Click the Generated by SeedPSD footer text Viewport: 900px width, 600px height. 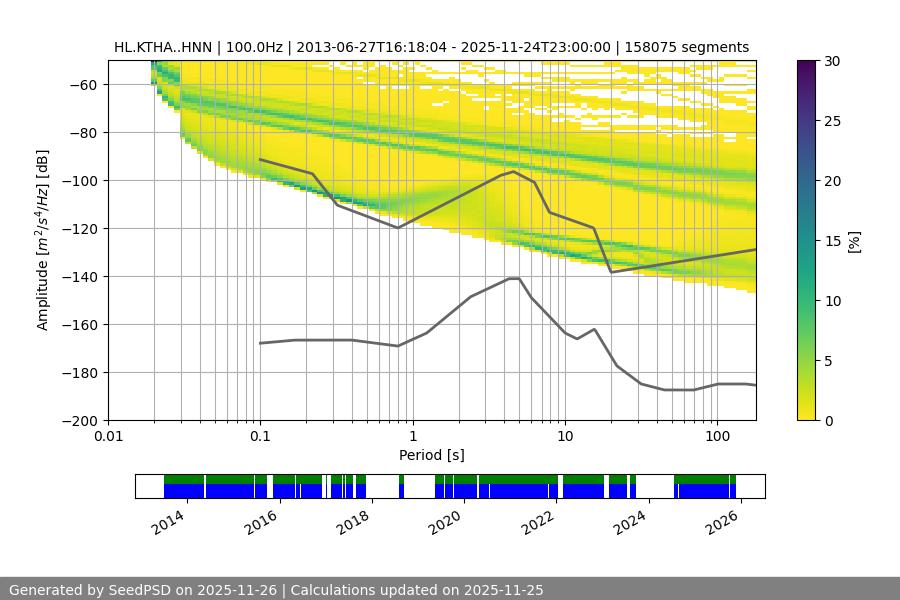[276, 590]
